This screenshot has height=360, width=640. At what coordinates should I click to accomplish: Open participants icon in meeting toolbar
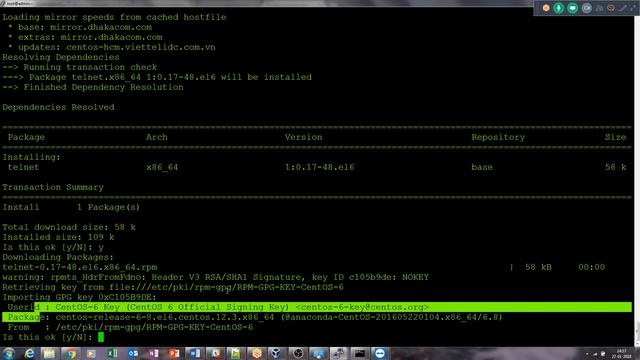pos(599,8)
